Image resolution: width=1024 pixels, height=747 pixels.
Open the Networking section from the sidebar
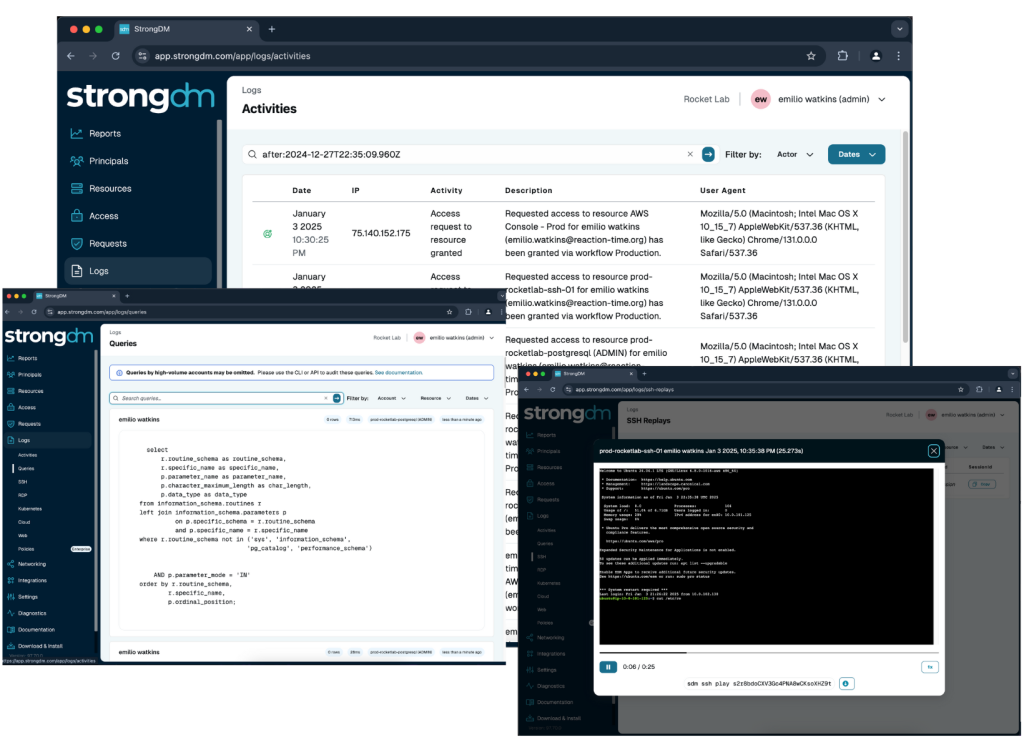(x=9, y=562)
